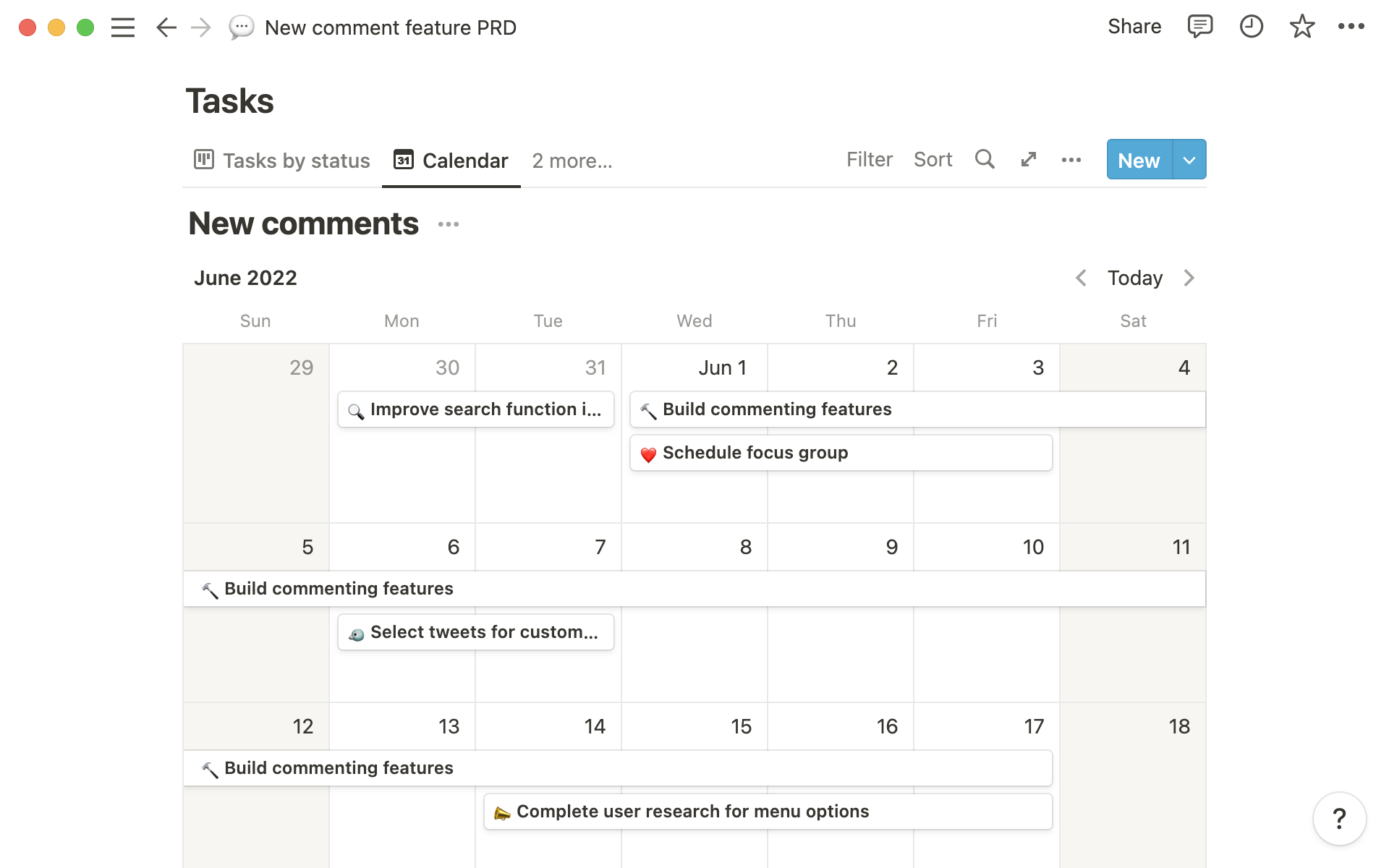Click the Filter option in toolbar

point(870,160)
